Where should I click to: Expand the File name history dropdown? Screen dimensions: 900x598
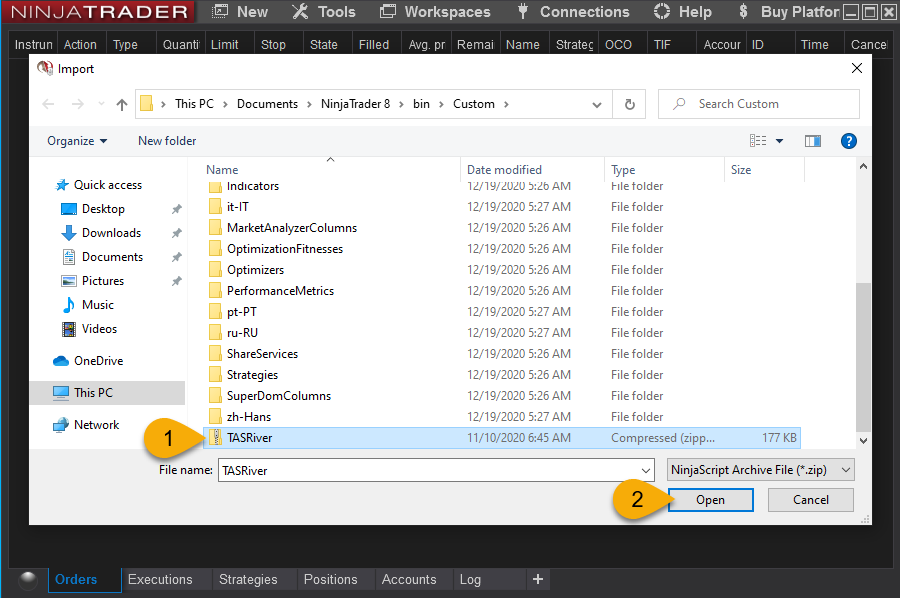pyautogui.click(x=646, y=471)
